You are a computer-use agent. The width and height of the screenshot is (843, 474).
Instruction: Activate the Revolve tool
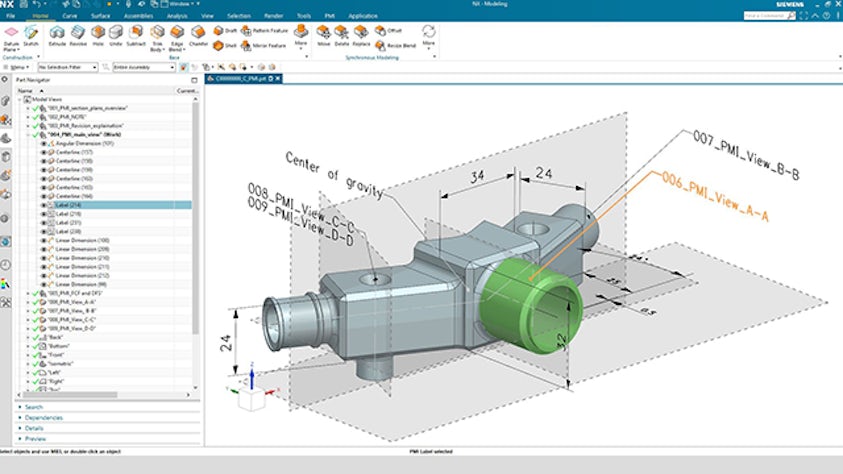click(78, 36)
